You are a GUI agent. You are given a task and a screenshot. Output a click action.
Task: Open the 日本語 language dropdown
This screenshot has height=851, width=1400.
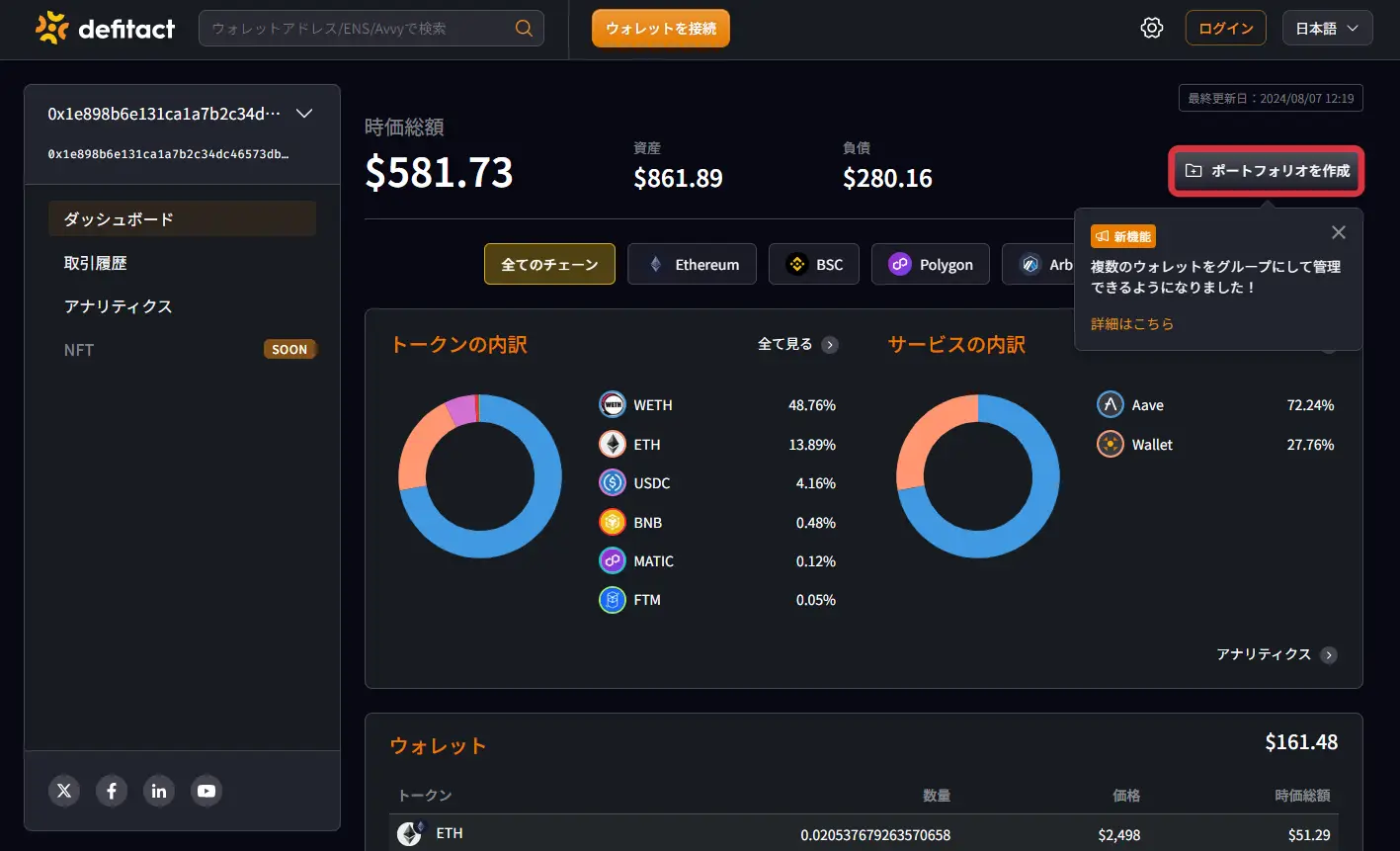1328,29
